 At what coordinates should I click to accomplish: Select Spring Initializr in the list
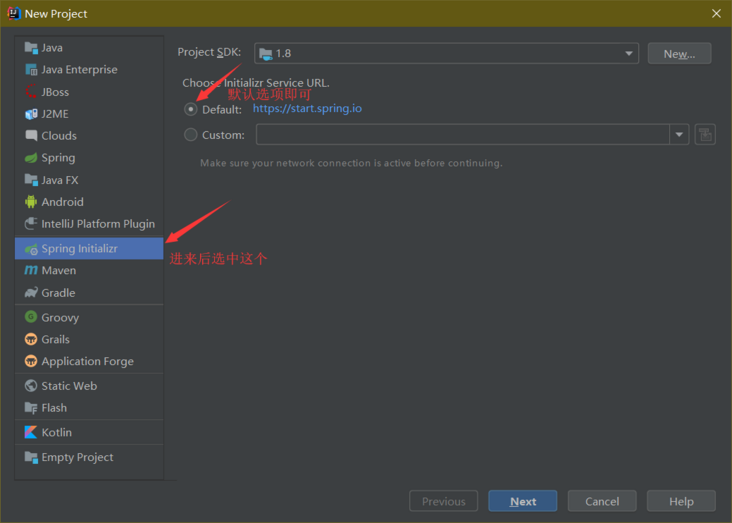89,248
